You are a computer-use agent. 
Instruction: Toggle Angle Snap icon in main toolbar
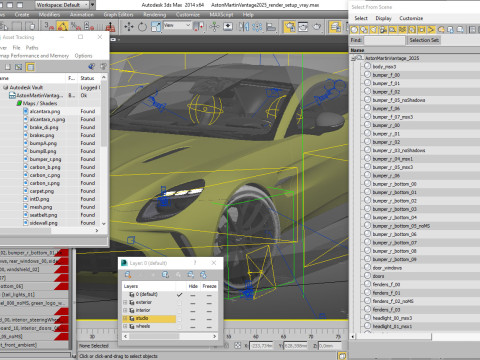(x=62, y=26)
